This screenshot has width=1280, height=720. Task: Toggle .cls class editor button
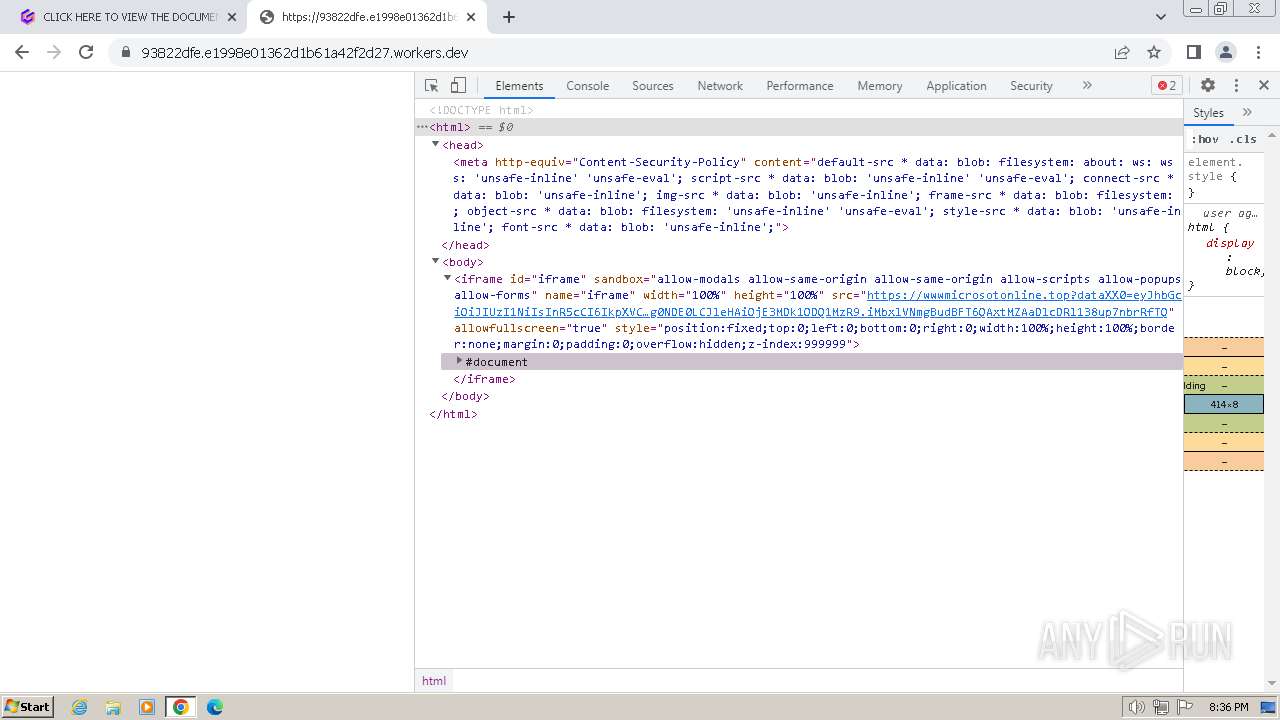pos(1243,139)
